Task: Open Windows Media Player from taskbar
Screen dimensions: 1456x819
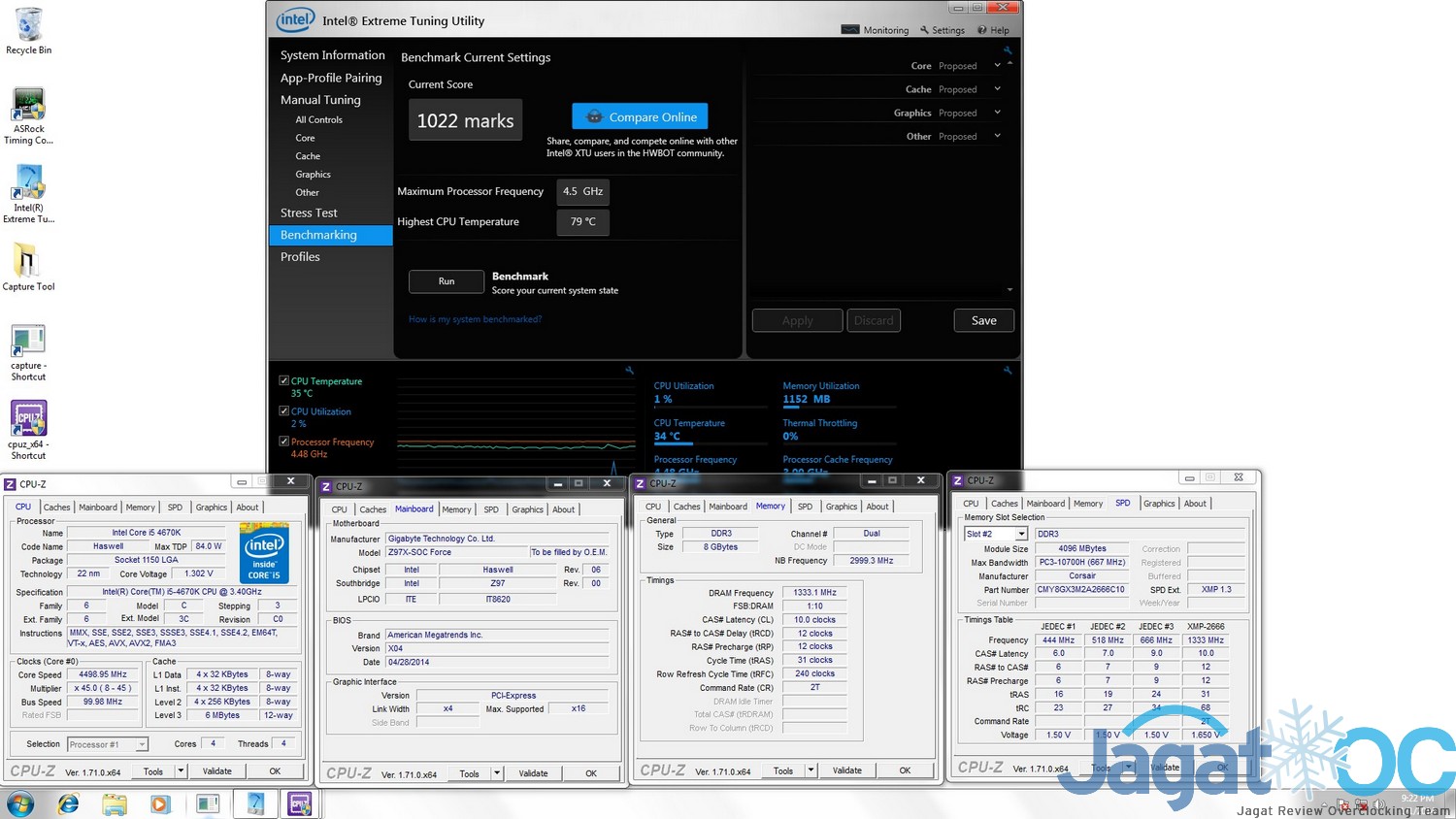Action: 160,803
